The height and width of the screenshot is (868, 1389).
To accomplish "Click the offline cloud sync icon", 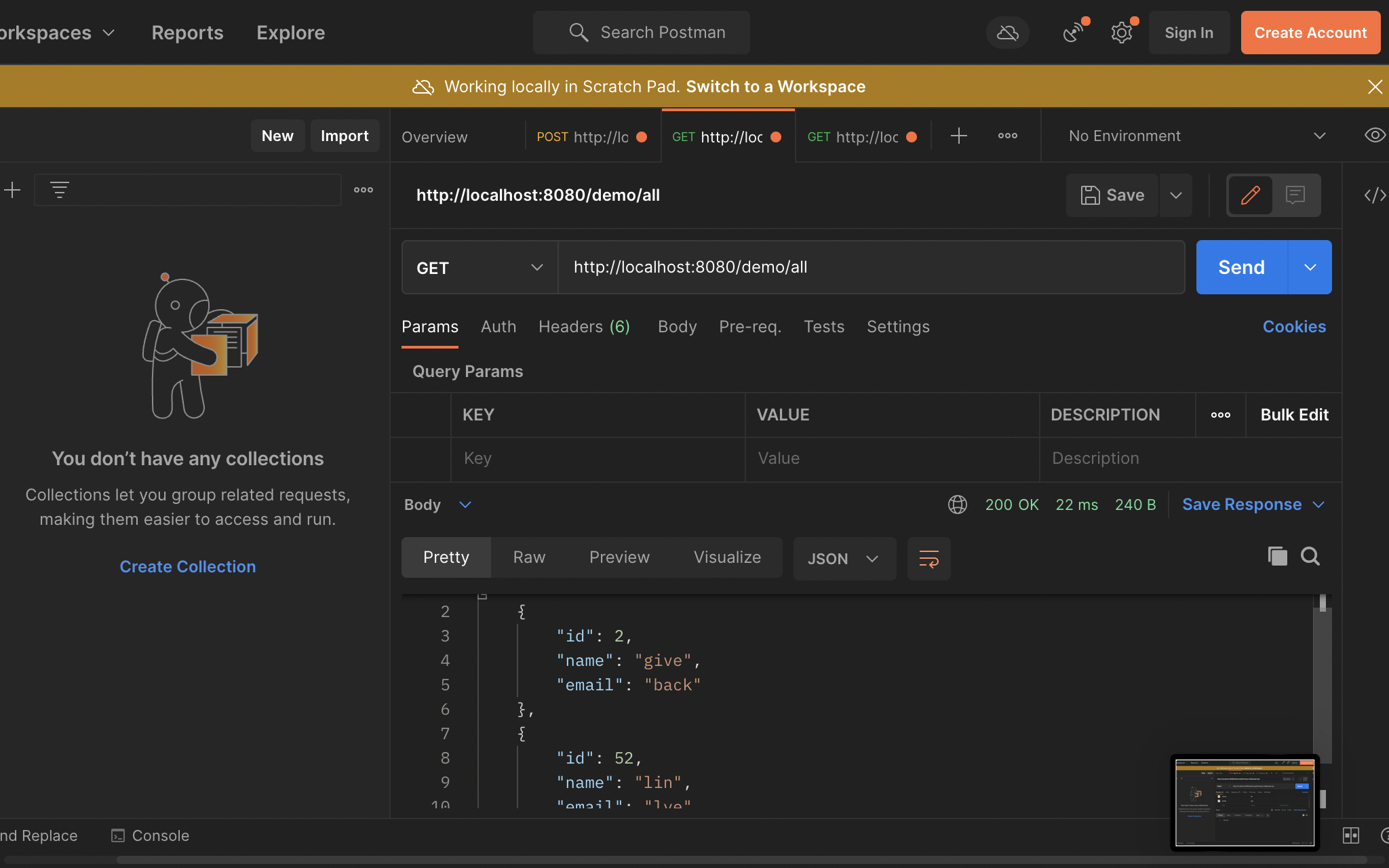I will click(1007, 33).
